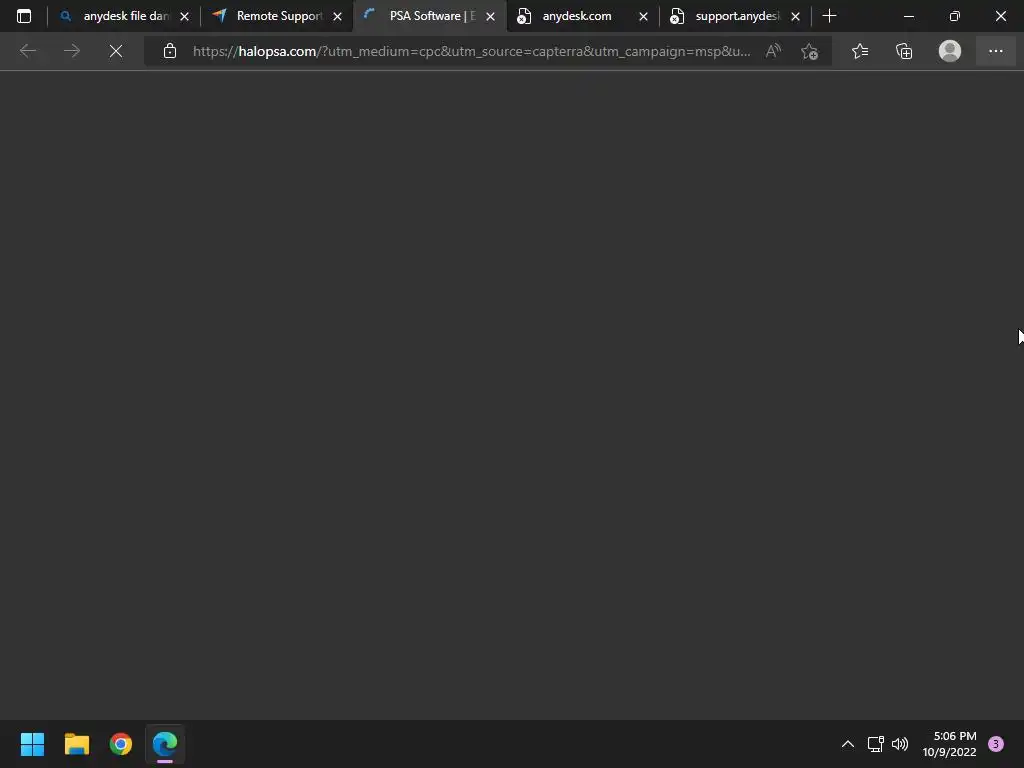Restore down the Edge window
The height and width of the screenshot is (768, 1024).
(x=955, y=16)
